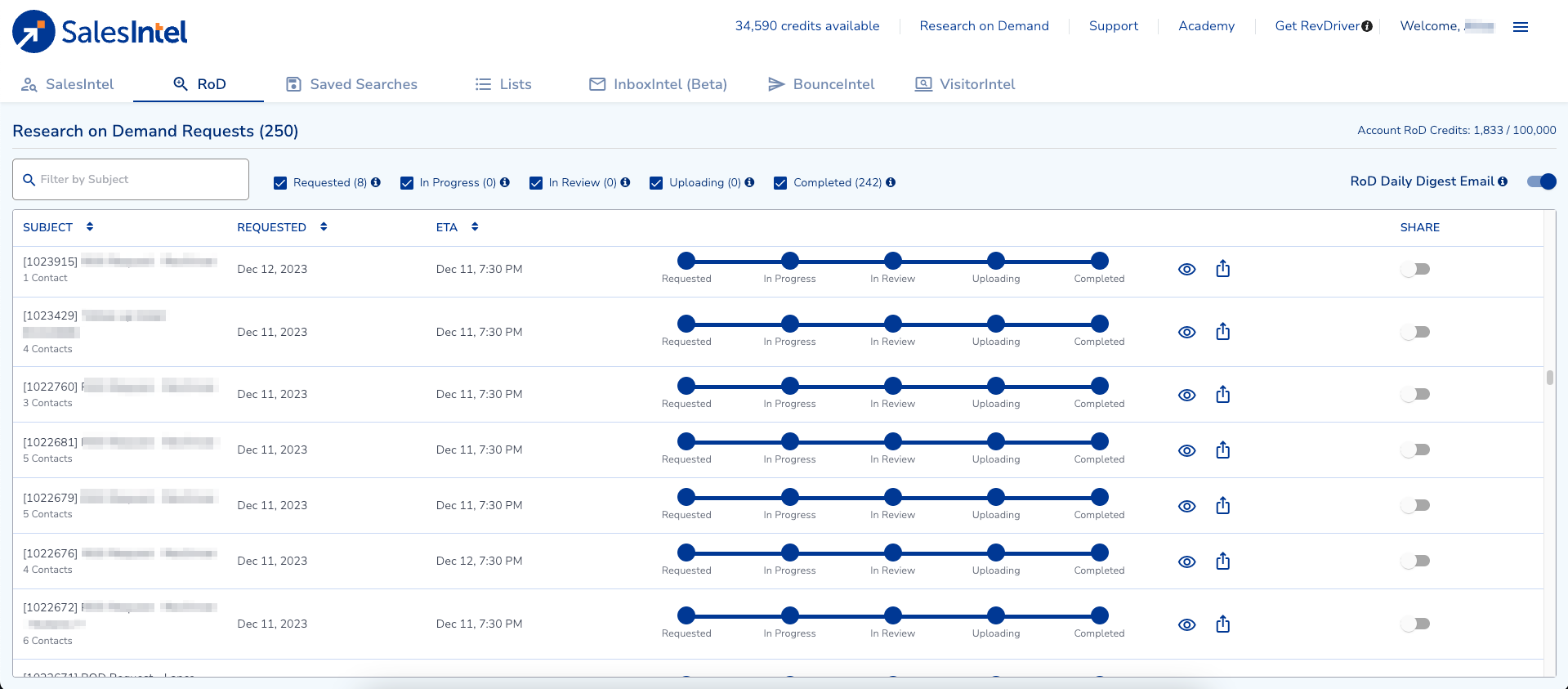
Task: Click Completed progress node for request 1023915
Action: [x=1100, y=261]
